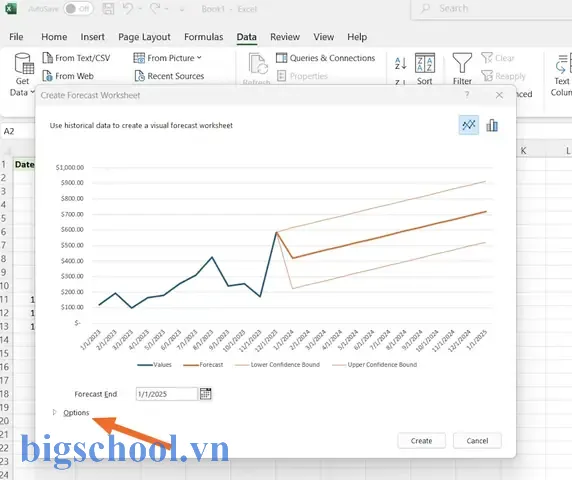Screen dimensions: 572x480
Task: Open the Help tab
Action: click(x=357, y=37)
